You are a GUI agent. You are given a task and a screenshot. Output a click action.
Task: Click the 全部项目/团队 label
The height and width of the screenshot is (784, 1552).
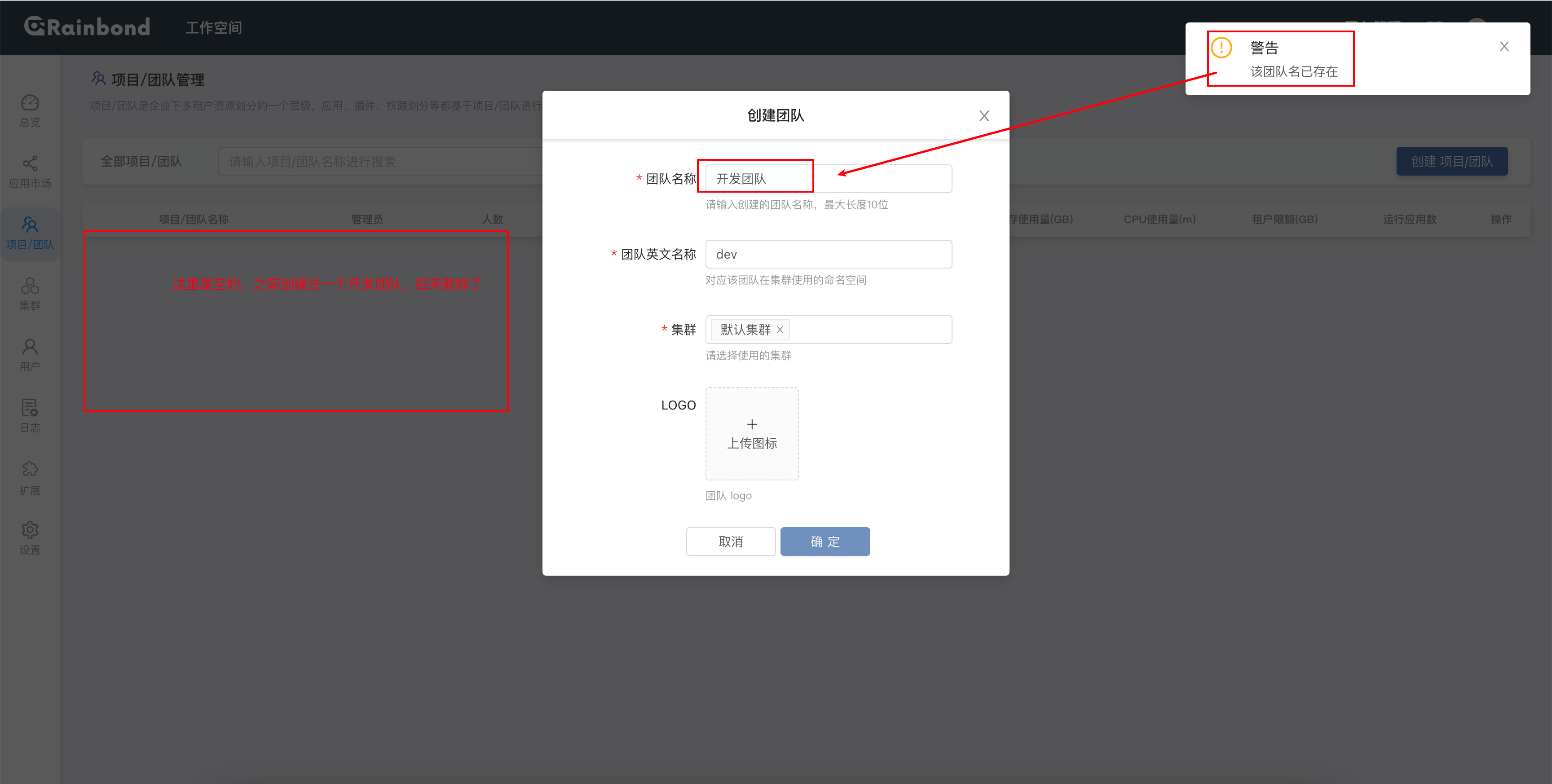[141, 162]
